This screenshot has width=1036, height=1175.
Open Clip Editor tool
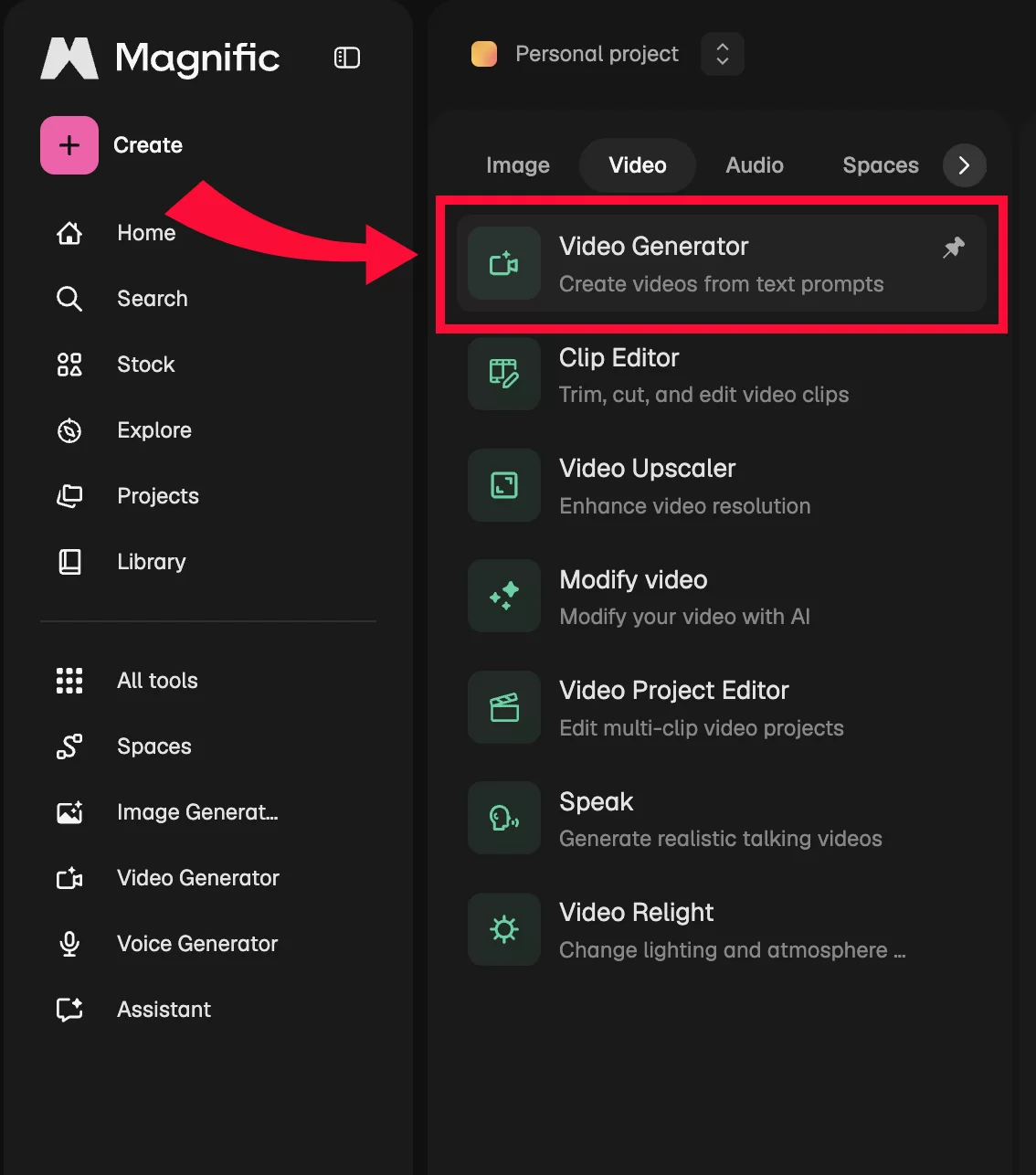tap(722, 375)
